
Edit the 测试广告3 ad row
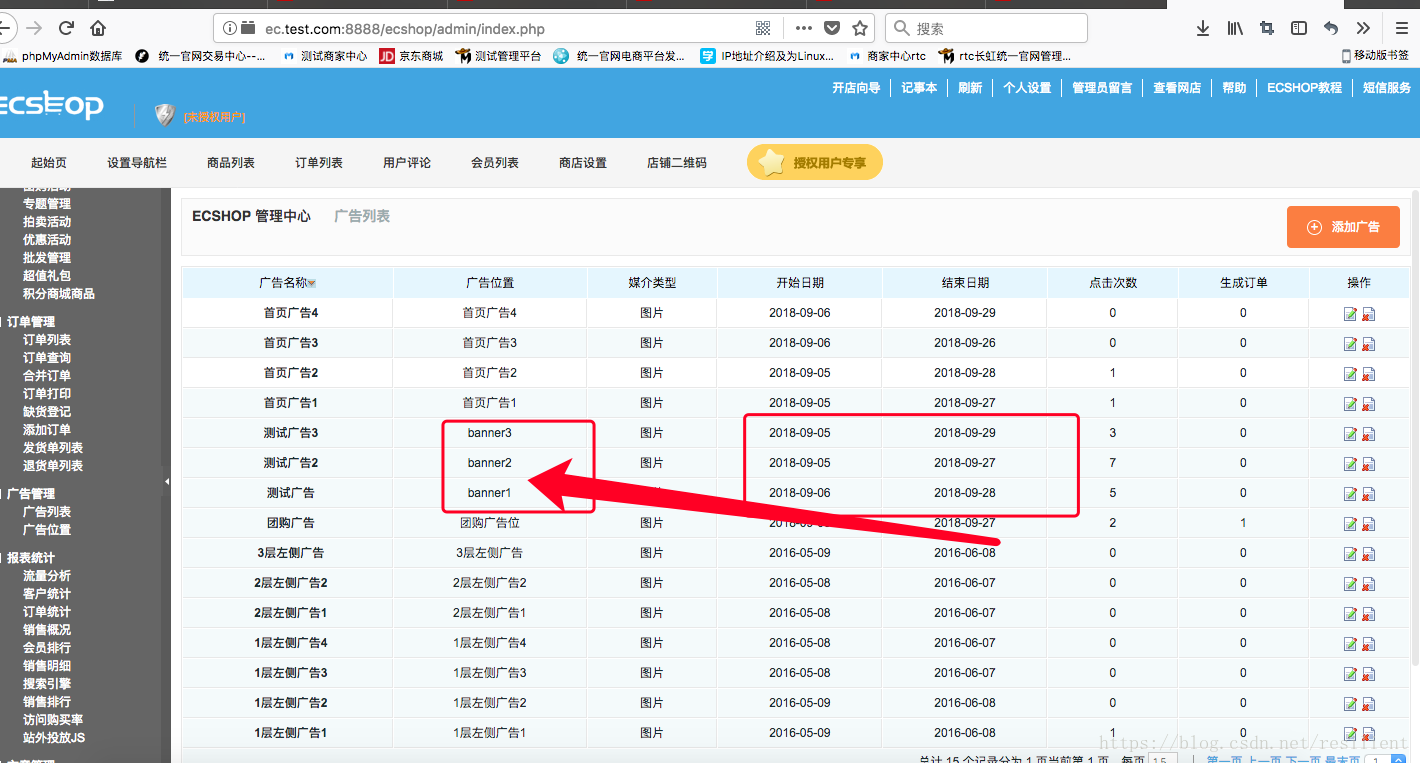click(x=1351, y=434)
